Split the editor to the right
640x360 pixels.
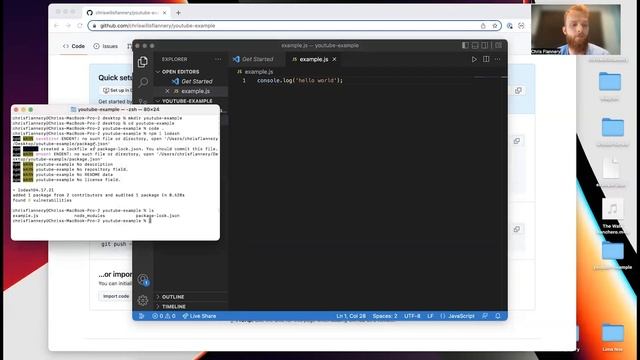pyautogui.click(x=486, y=59)
